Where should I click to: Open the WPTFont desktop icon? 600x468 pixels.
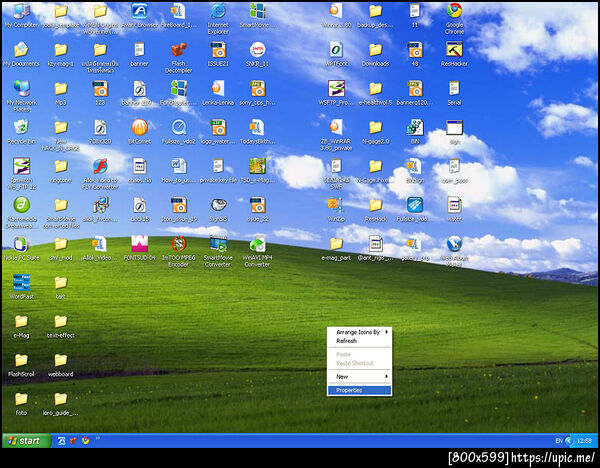336,54
